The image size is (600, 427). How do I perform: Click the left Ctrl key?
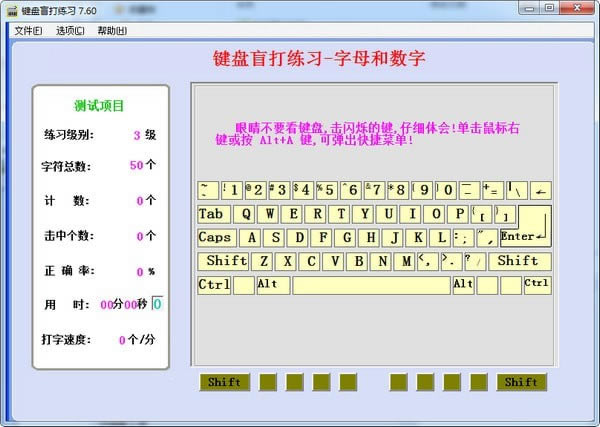click(213, 285)
